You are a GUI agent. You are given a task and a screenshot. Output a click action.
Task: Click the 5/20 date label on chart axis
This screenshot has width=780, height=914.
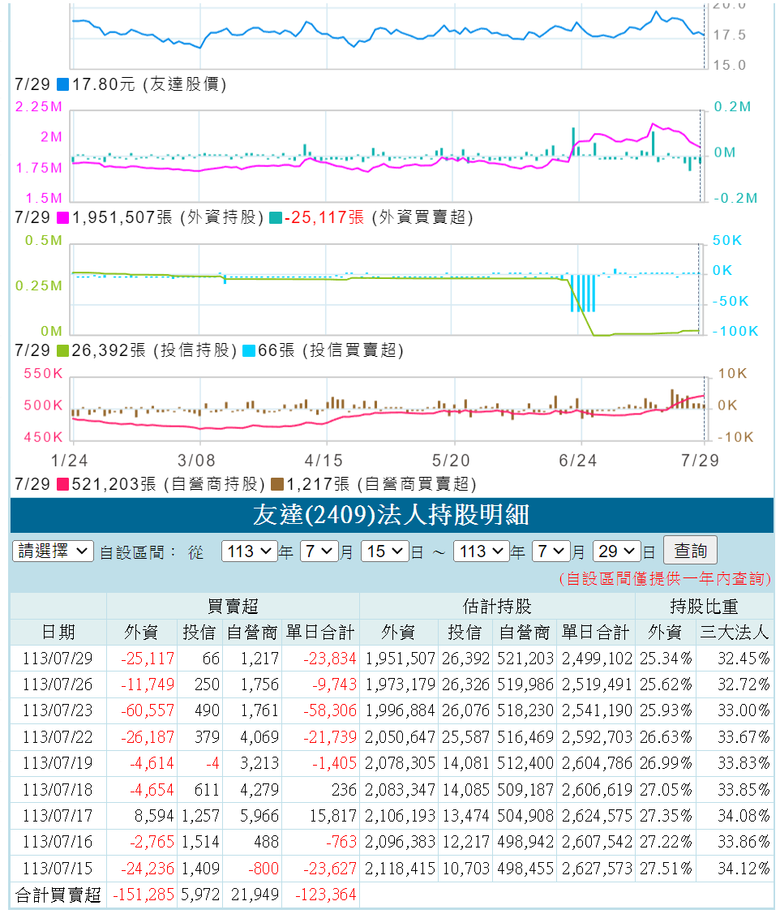point(451,460)
